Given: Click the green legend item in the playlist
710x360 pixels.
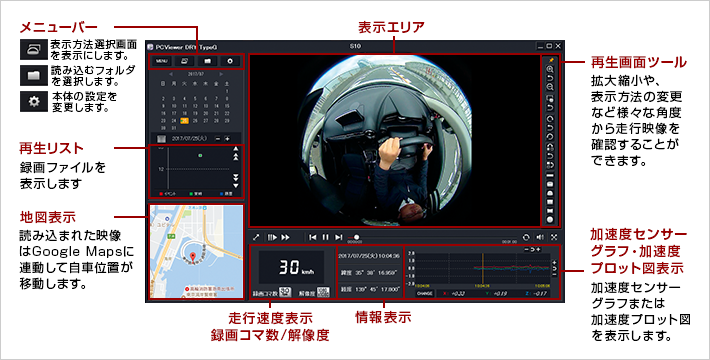Looking at the screenshot, I should [x=197, y=194].
